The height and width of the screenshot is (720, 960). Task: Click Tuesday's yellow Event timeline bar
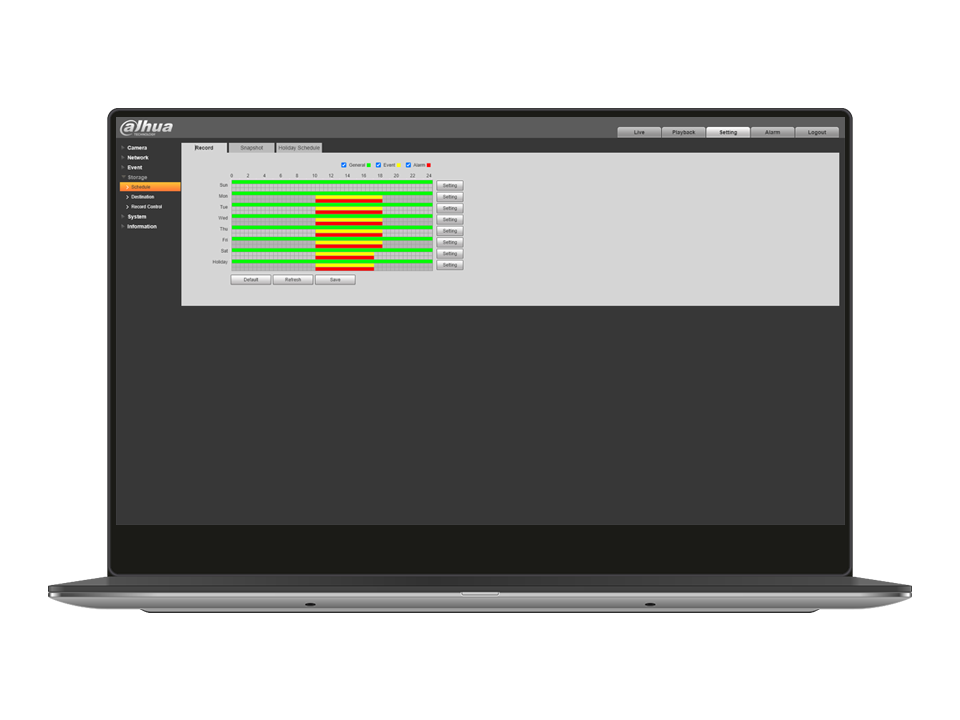[x=349, y=209]
